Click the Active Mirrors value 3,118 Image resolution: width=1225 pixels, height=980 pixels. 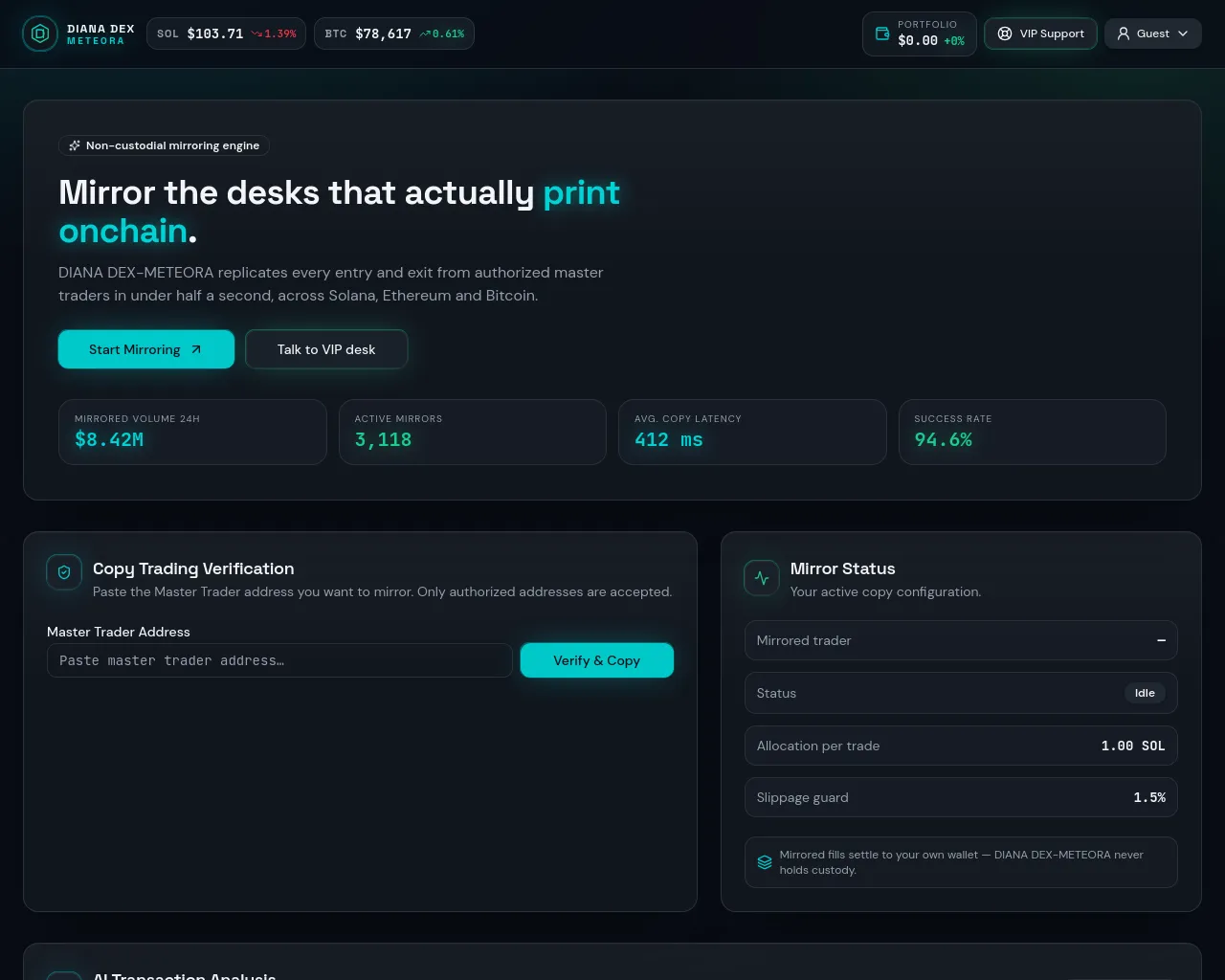(383, 439)
